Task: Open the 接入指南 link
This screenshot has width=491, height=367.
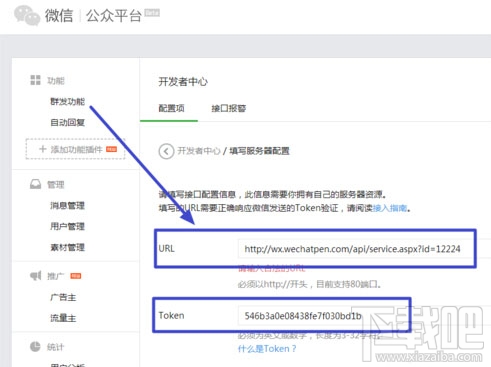Action: 390,208
